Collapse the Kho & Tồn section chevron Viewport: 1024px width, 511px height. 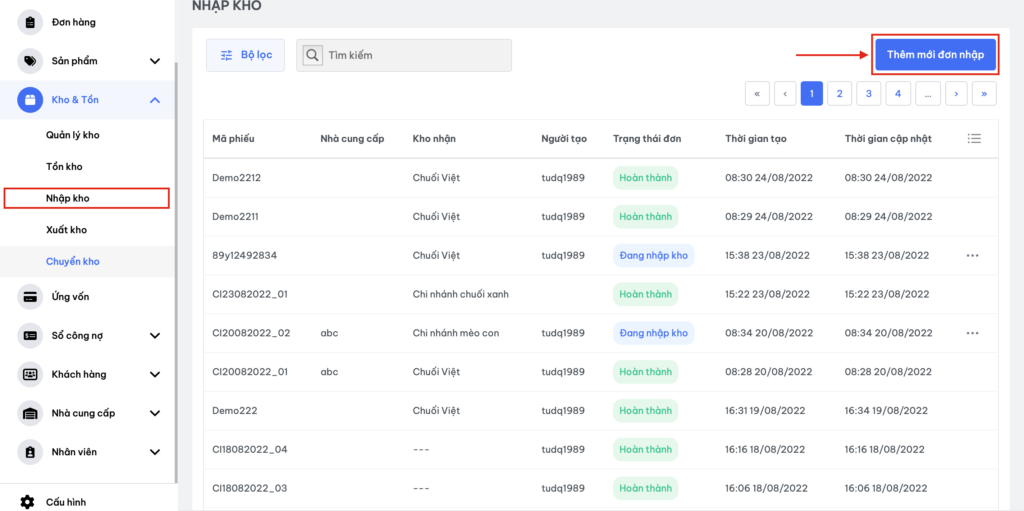[x=155, y=100]
